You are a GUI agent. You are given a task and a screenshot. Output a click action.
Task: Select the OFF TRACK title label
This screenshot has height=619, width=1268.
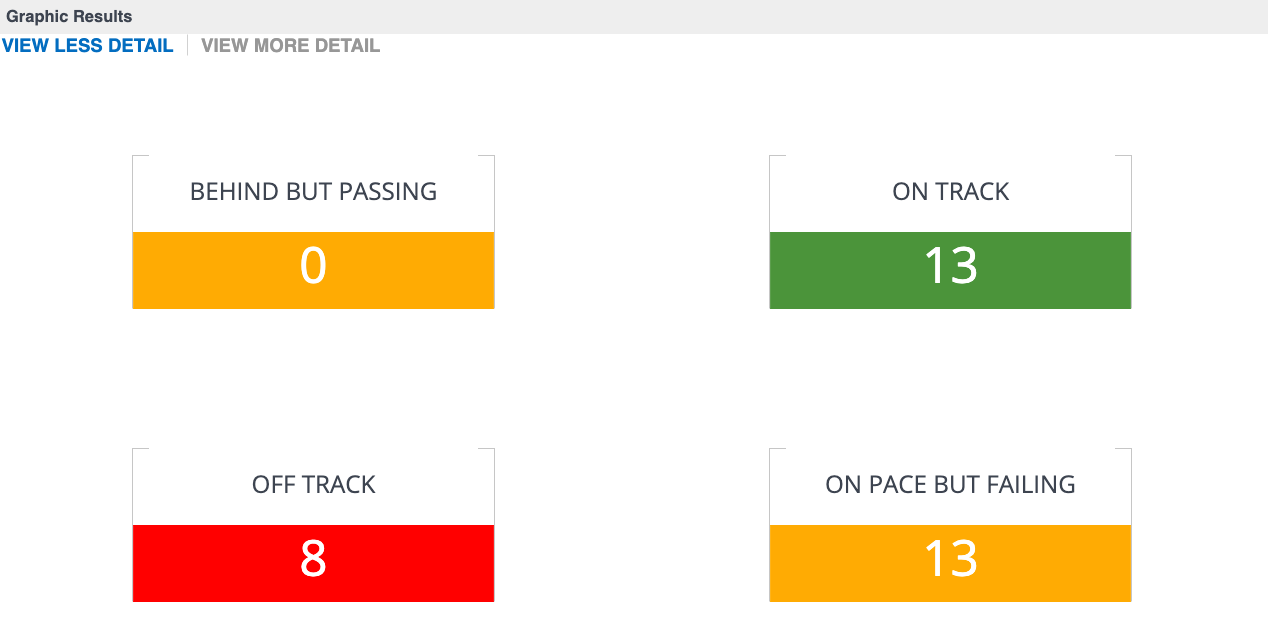[313, 484]
